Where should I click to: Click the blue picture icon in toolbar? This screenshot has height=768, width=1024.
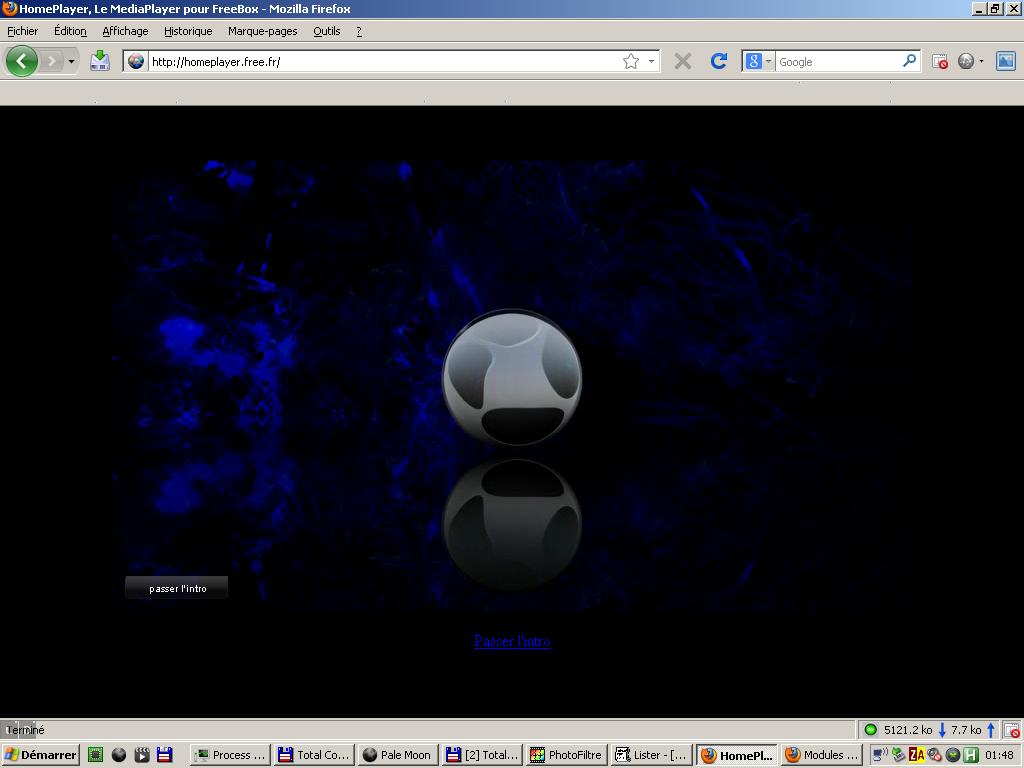tap(1006, 61)
